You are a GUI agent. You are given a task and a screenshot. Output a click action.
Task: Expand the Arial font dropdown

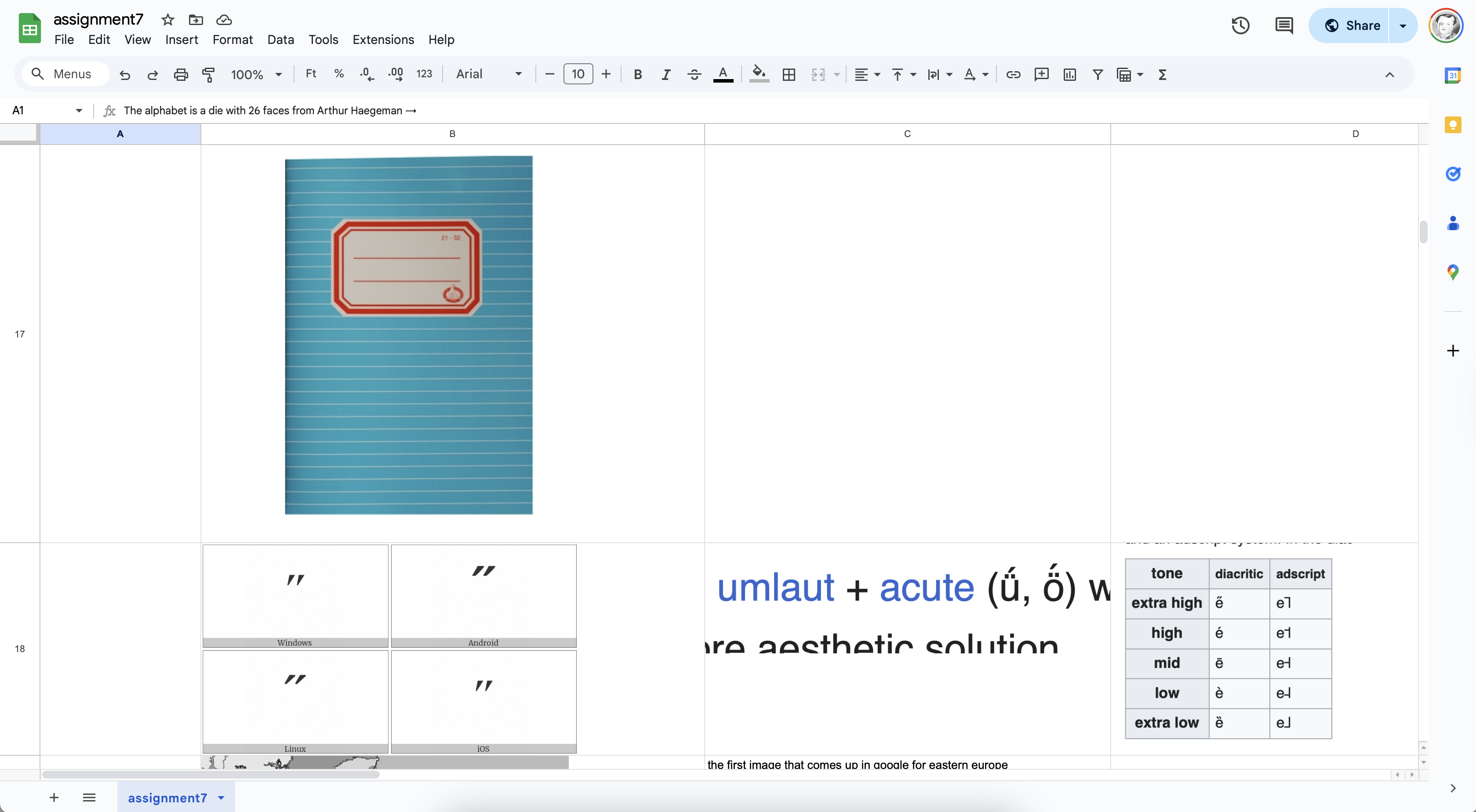(x=489, y=74)
